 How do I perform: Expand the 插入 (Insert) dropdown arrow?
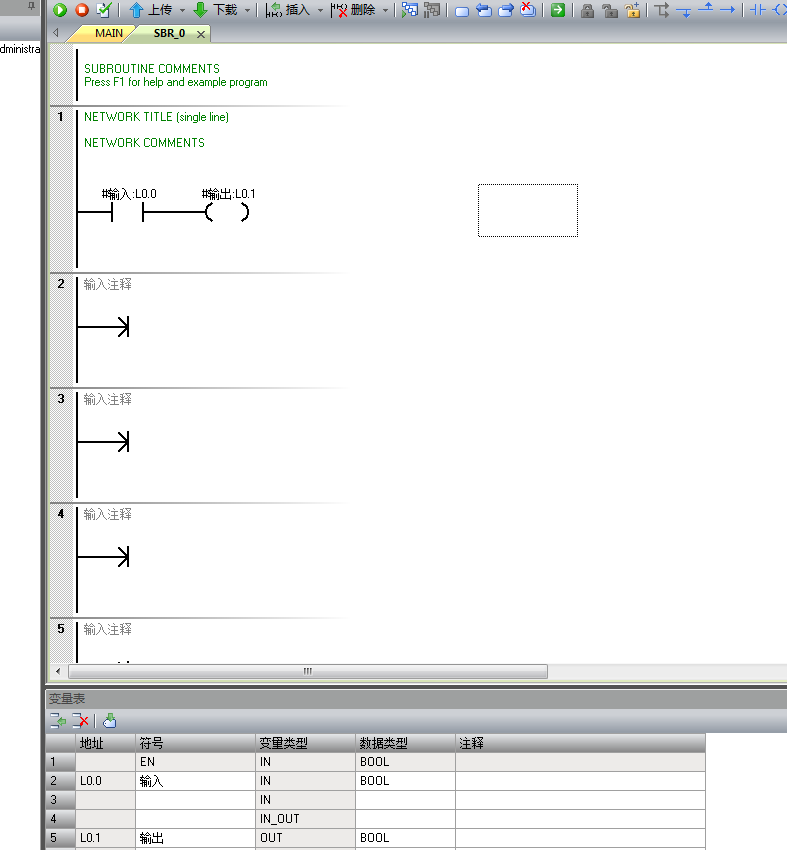pos(320,10)
